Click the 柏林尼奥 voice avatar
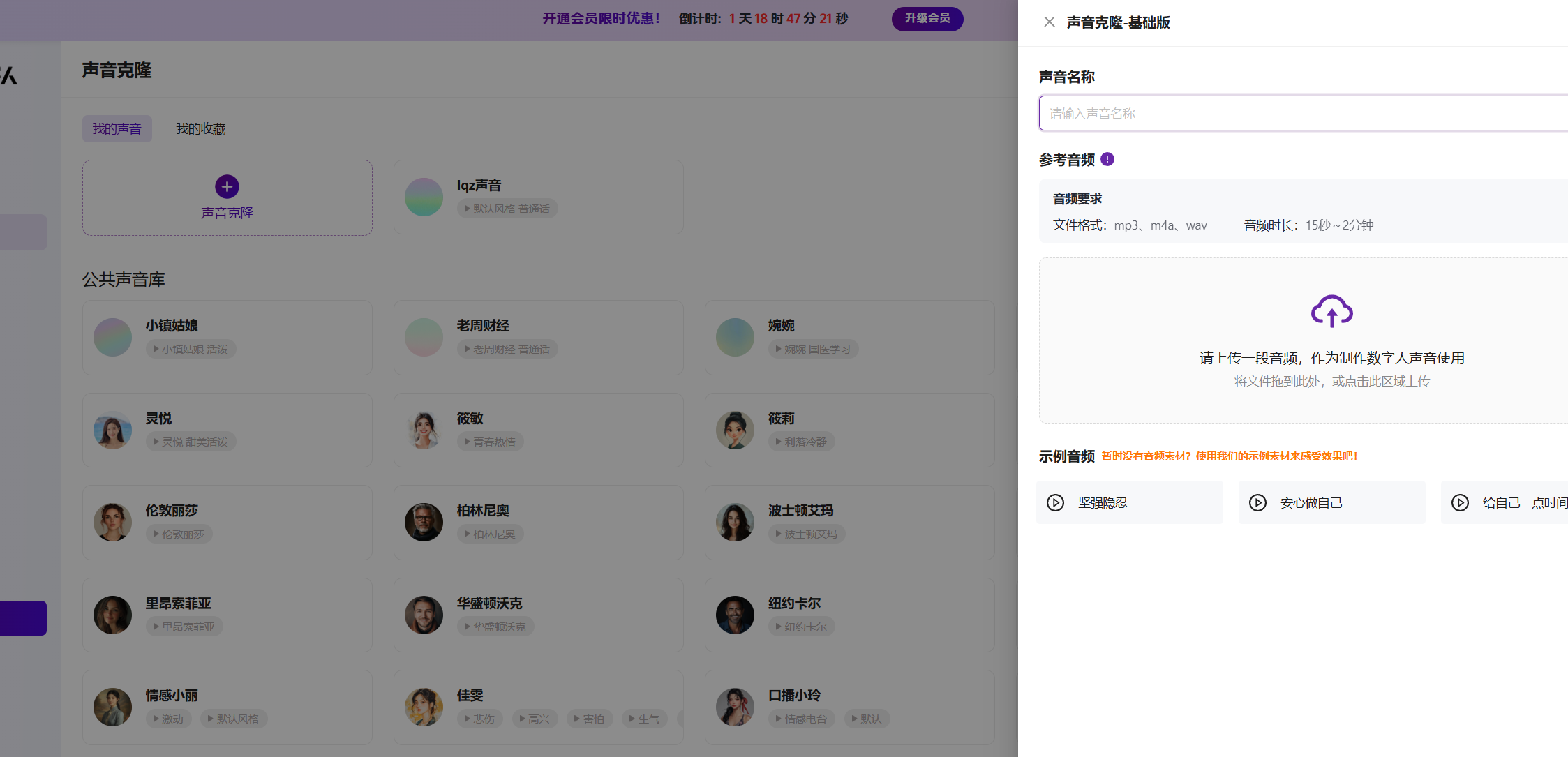 click(424, 522)
